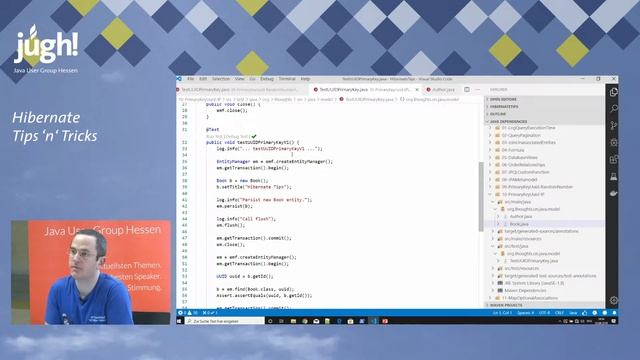
Task: Expand the 05-DatabaseViews project
Action: click(491, 157)
